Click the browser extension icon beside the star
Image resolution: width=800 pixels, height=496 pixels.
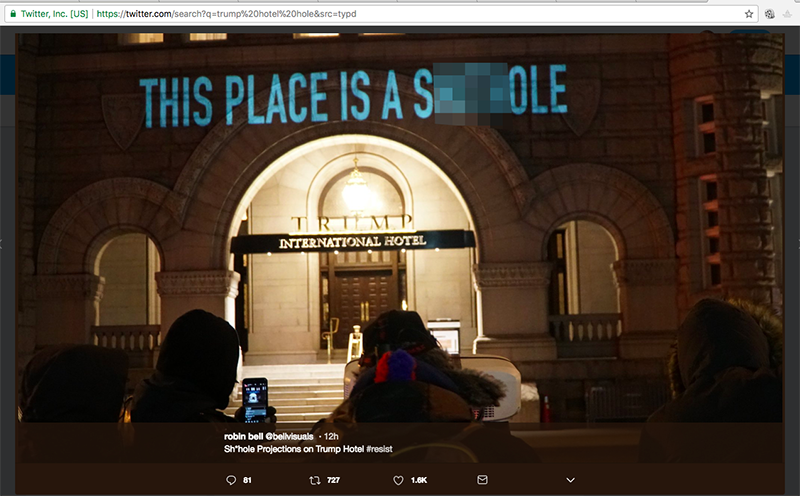click(x=770, y=14)
